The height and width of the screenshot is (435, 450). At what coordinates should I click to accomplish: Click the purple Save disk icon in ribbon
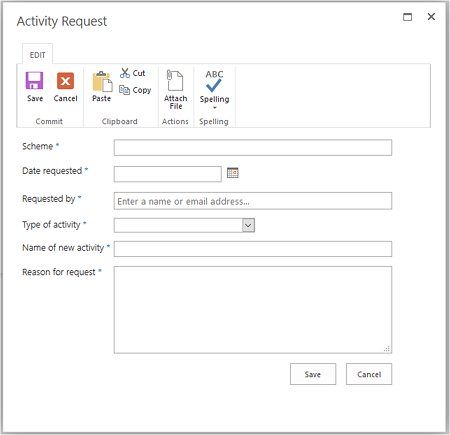coord(34,80)
